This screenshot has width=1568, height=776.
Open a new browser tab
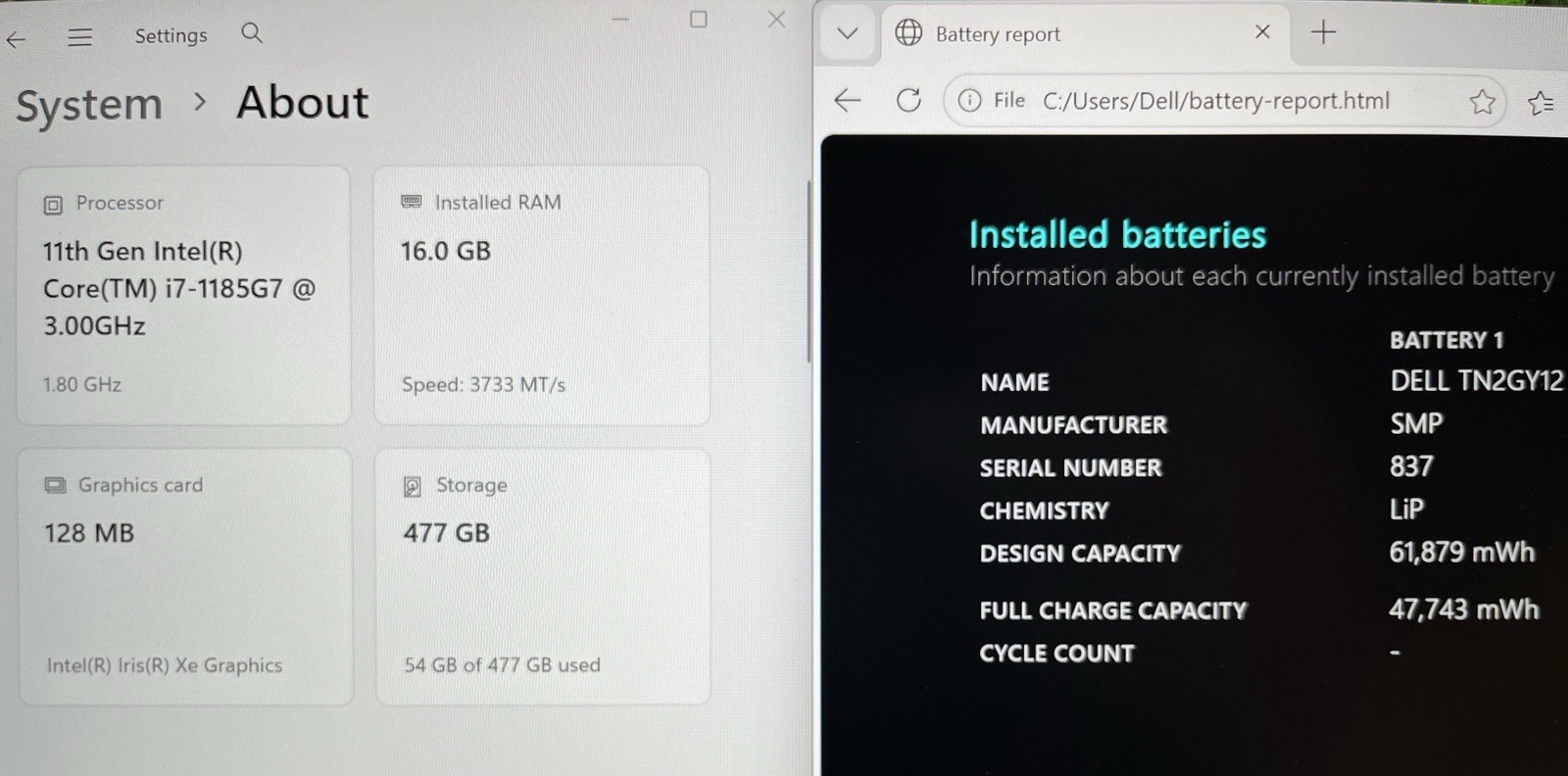[x=1323, y=32]
